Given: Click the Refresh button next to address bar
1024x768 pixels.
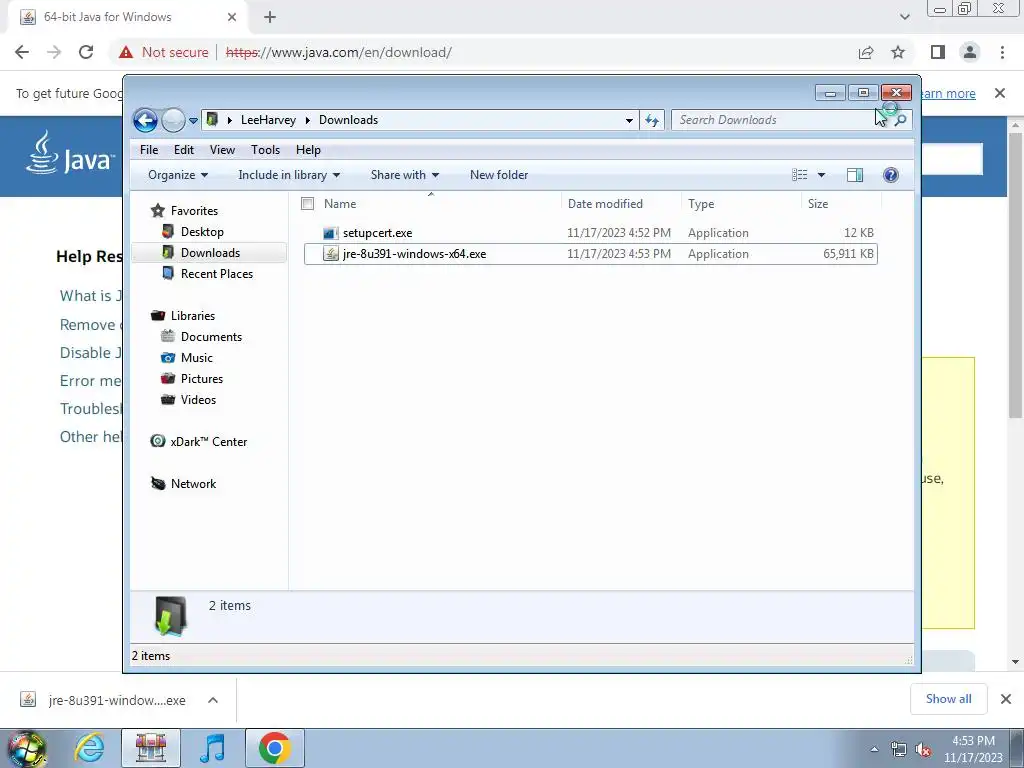Looking at the screenshot, I should pyautogui.click(x=652, y=120).
